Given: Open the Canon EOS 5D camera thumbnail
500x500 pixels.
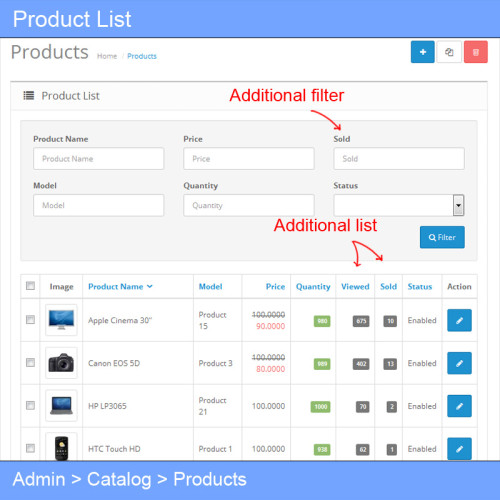Looking at the screenshot, I should point(61,363).
